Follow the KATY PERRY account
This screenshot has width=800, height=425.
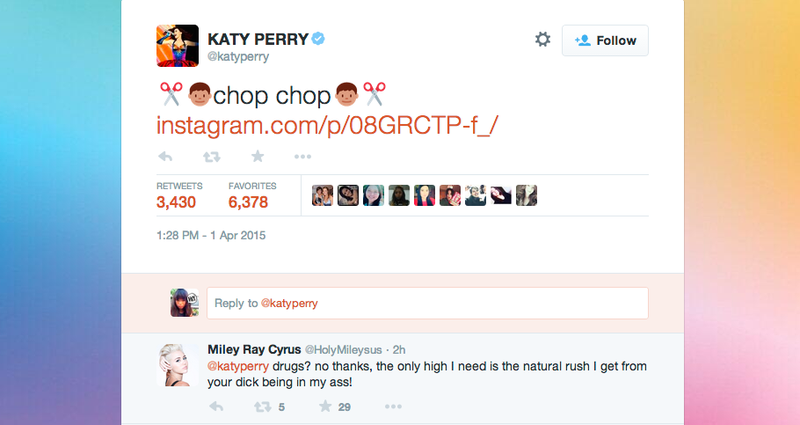click(605, 40)
